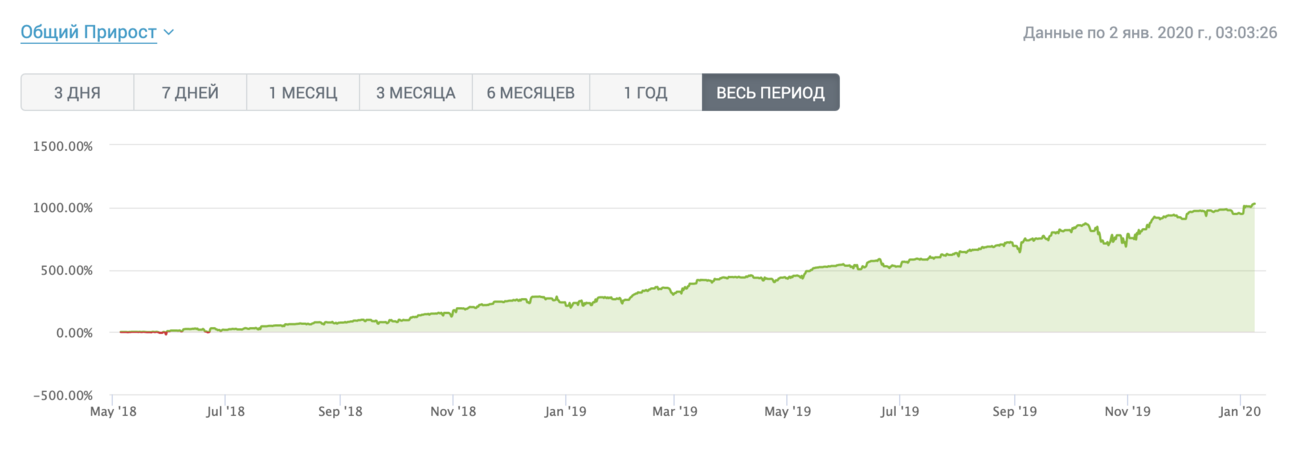Click the Jan '19 axis label
This screenshot has height=454, width=1290.
click(x=565, y=411)
